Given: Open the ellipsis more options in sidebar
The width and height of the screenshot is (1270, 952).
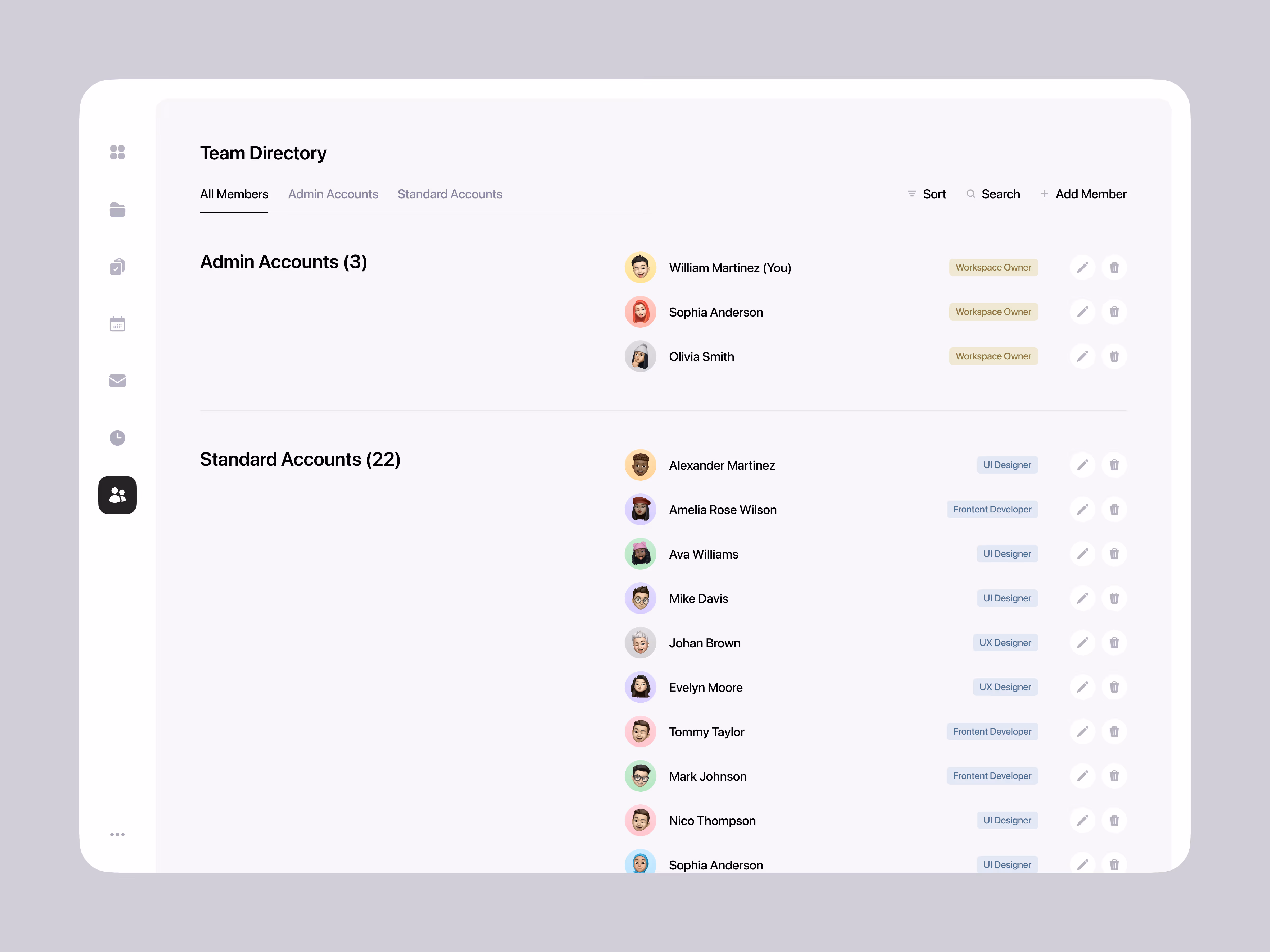Looking at the screenshot, I should (117, 834).
